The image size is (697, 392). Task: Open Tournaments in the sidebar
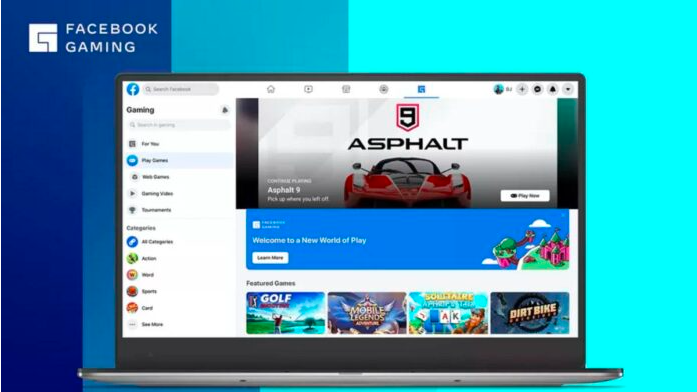coord(179,210)
